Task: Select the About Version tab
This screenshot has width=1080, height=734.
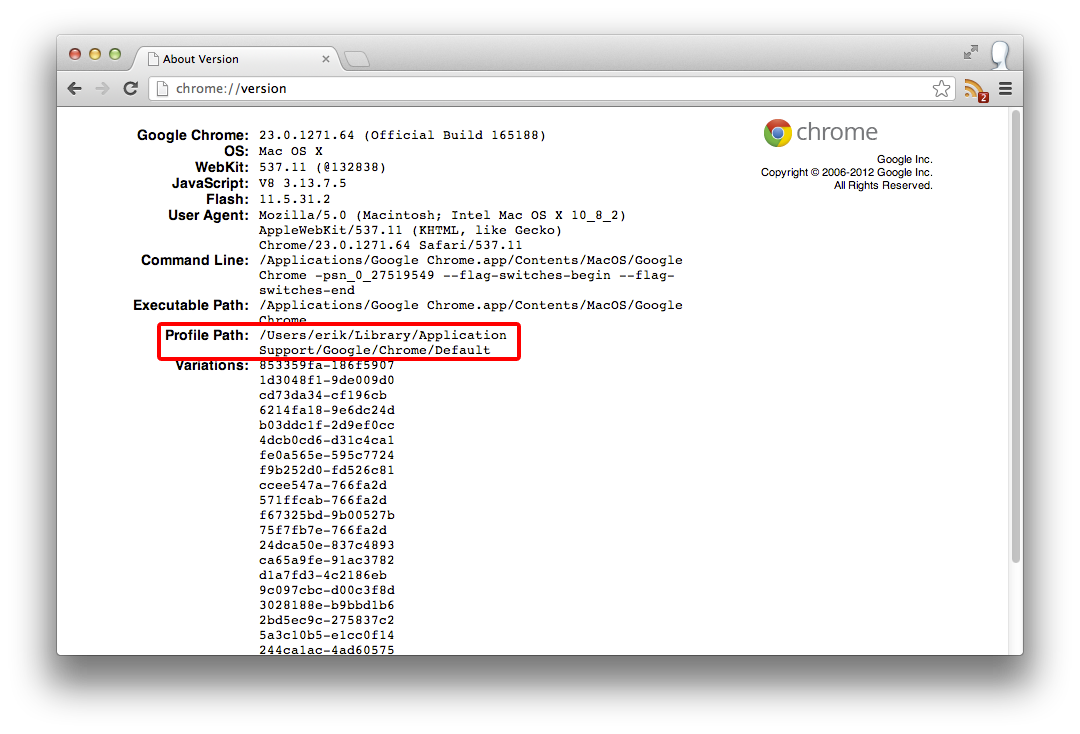Action: [236, 59]
